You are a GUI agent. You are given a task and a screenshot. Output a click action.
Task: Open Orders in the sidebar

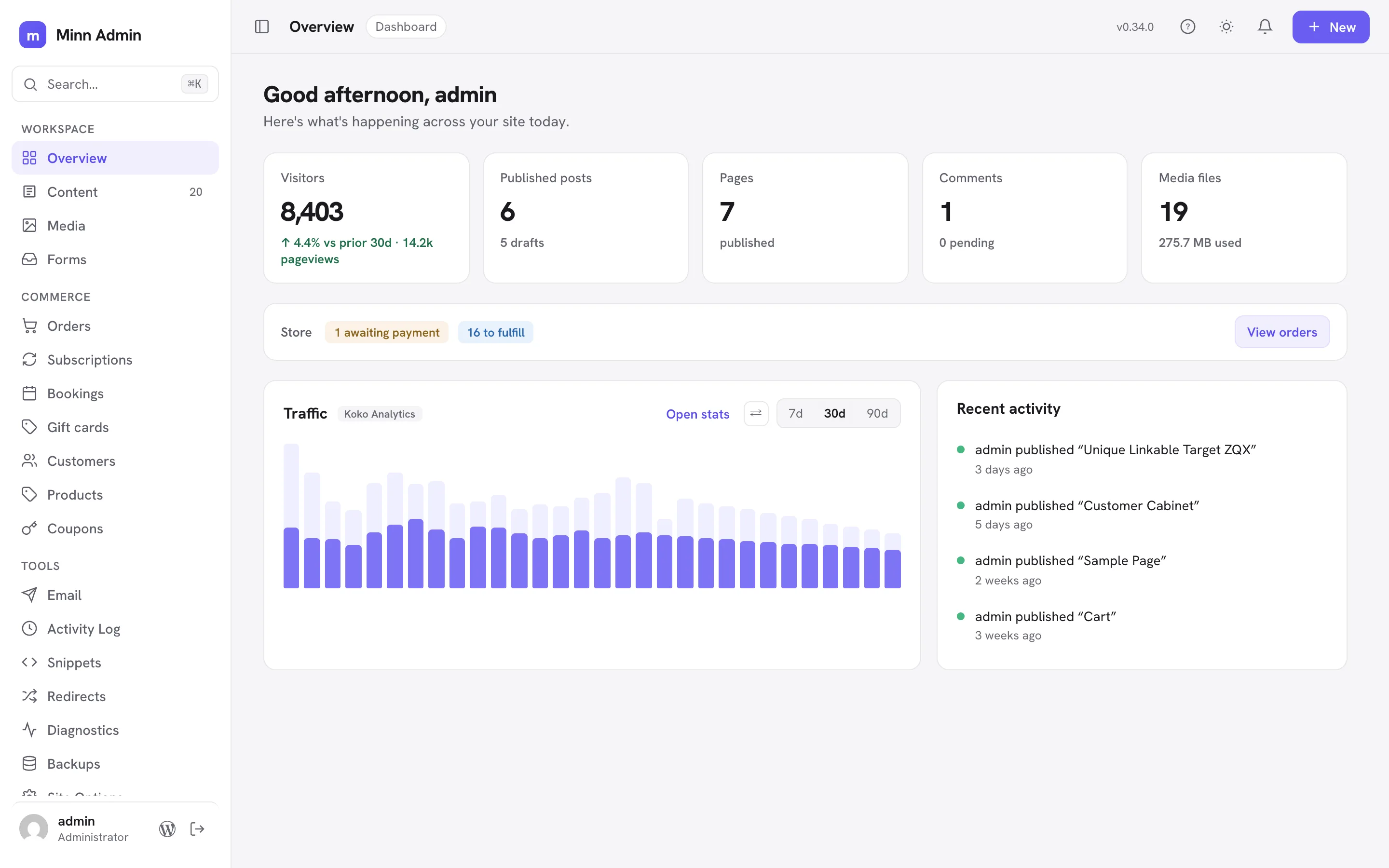[115, 326]
